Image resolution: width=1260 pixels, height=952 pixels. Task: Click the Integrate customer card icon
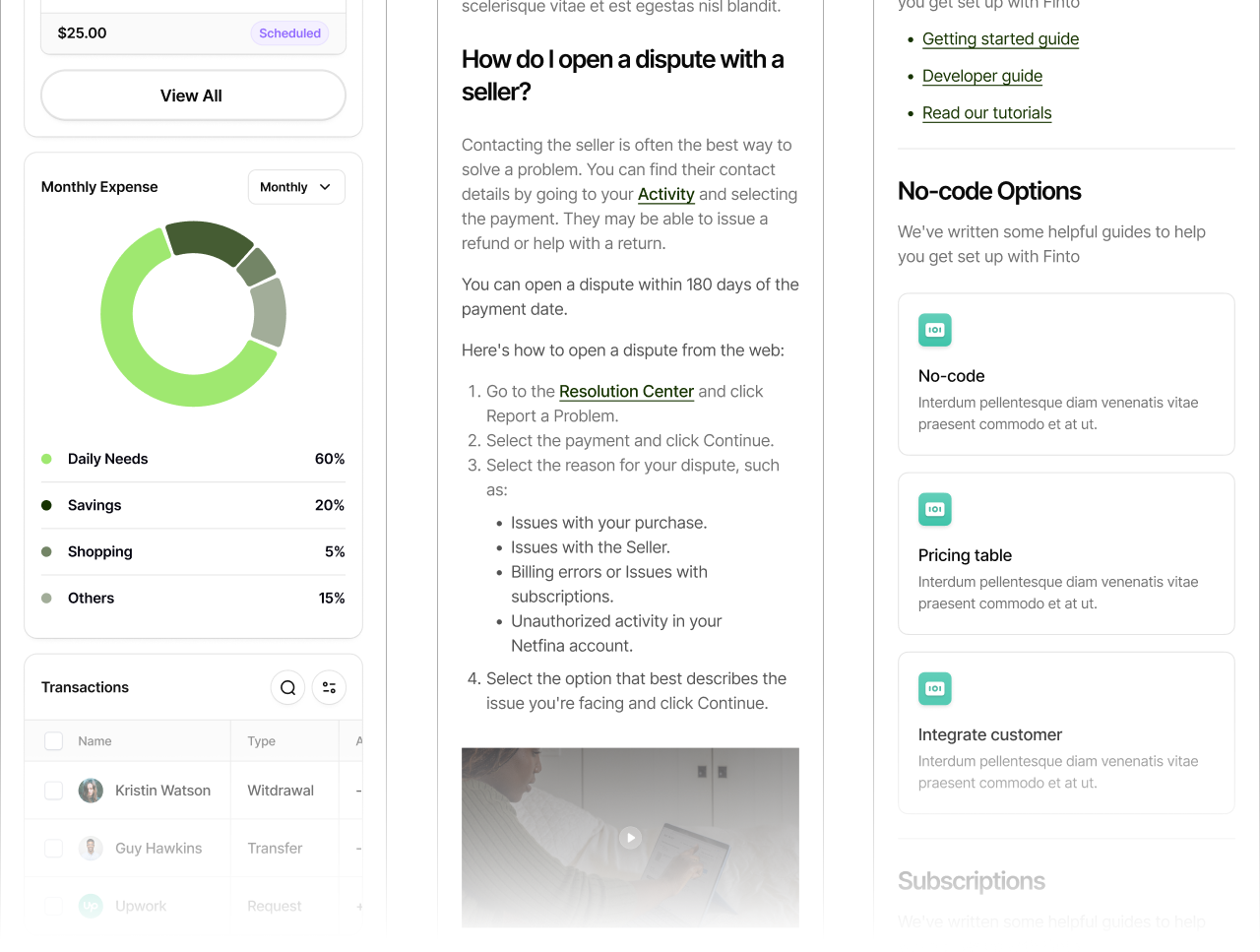pos(935,688)
